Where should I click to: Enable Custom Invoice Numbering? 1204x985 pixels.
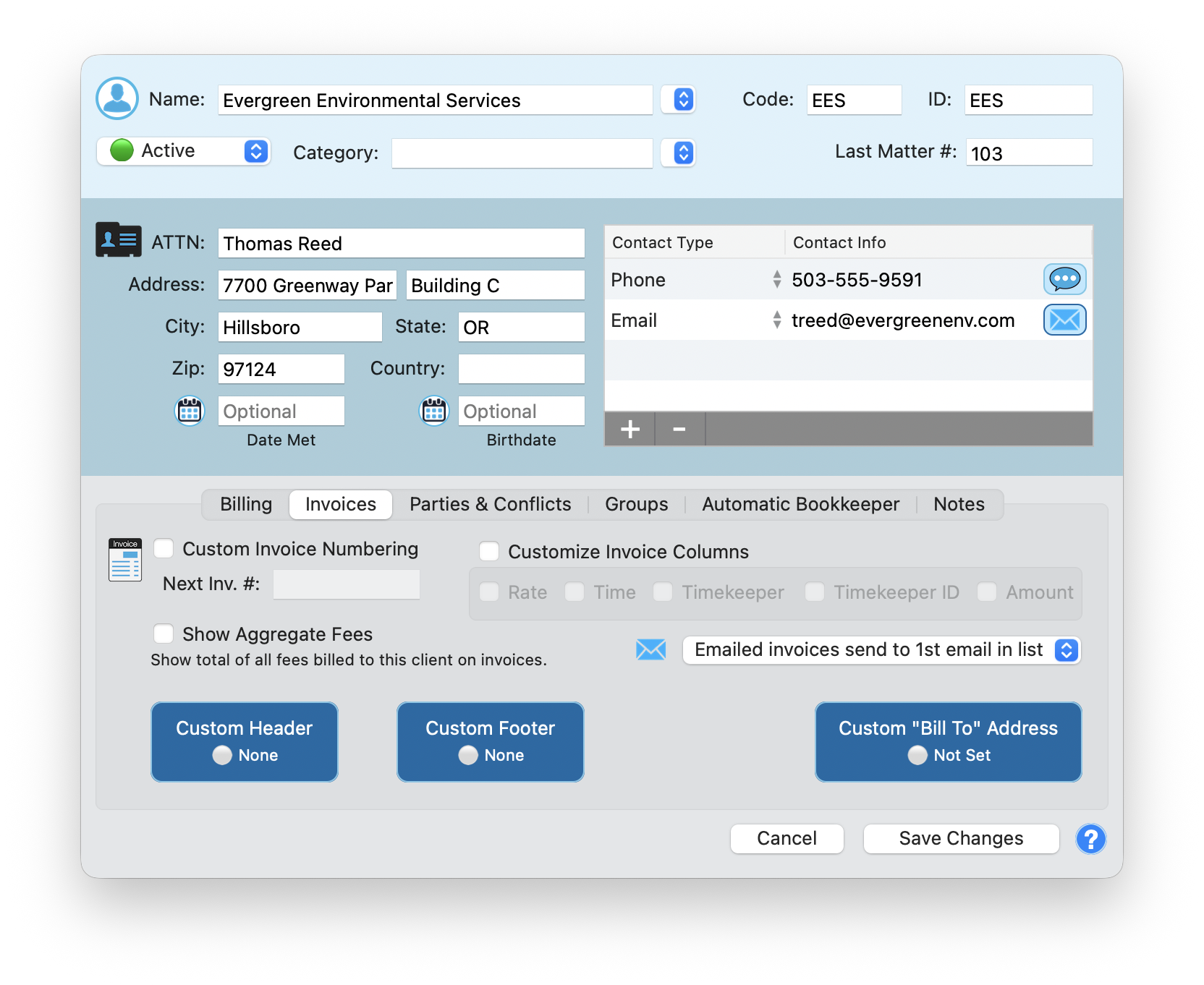pos(164,549)
